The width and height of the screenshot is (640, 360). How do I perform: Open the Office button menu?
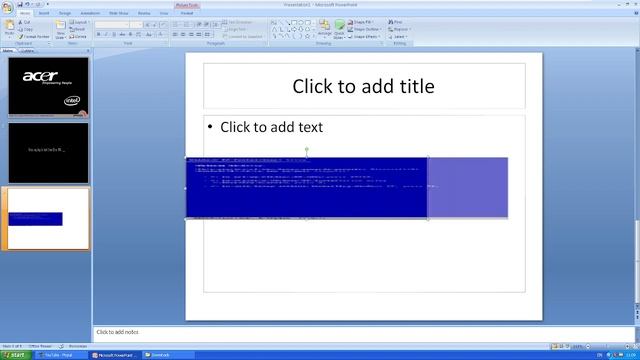click(x=7, y=7)
